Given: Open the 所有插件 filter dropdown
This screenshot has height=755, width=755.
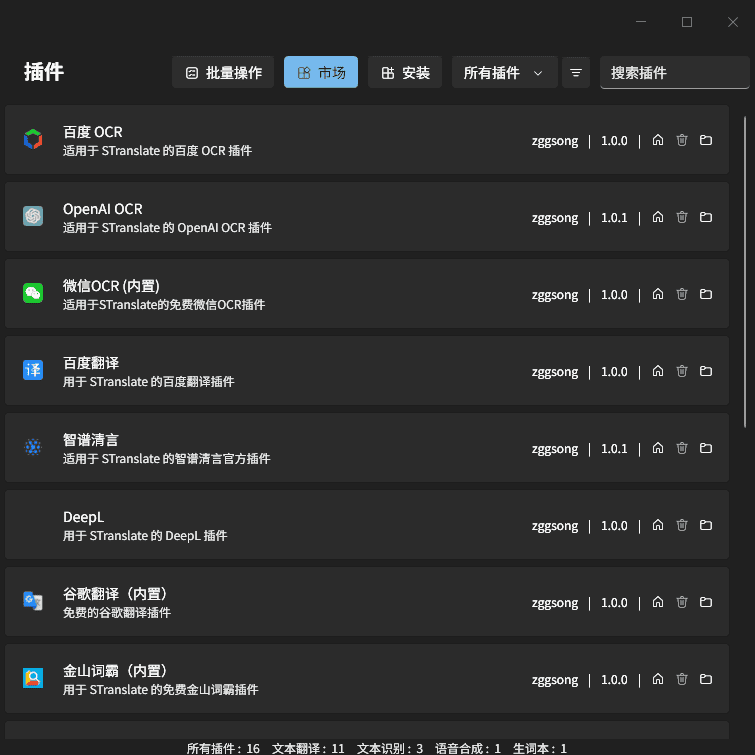Looking at the screenshot, I should pos(505,72).
